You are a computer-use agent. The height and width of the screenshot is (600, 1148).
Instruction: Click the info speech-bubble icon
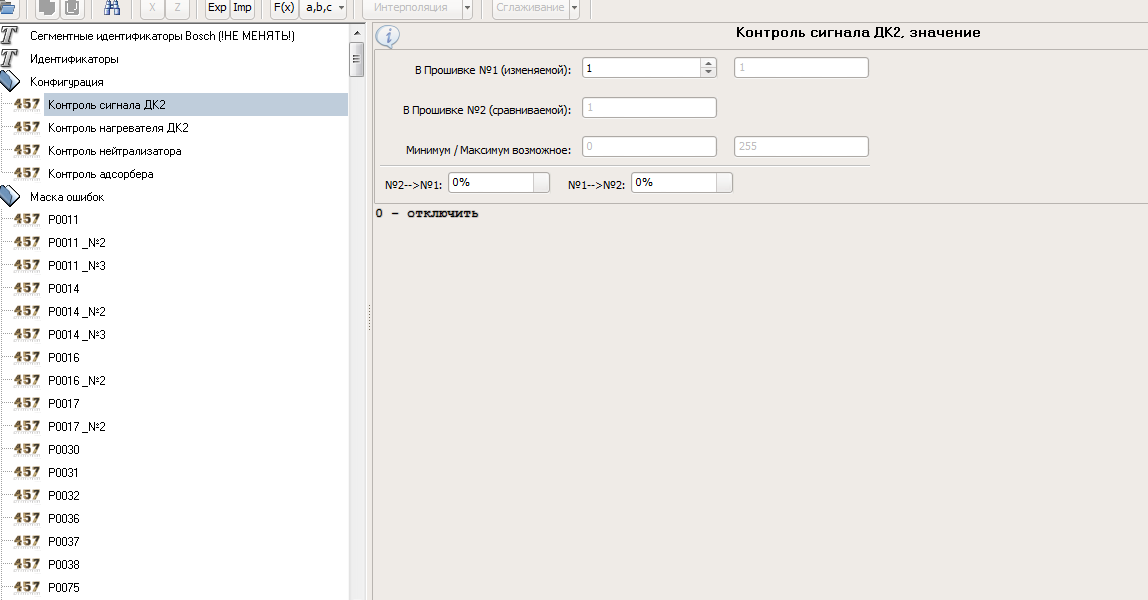click(387, 37)
